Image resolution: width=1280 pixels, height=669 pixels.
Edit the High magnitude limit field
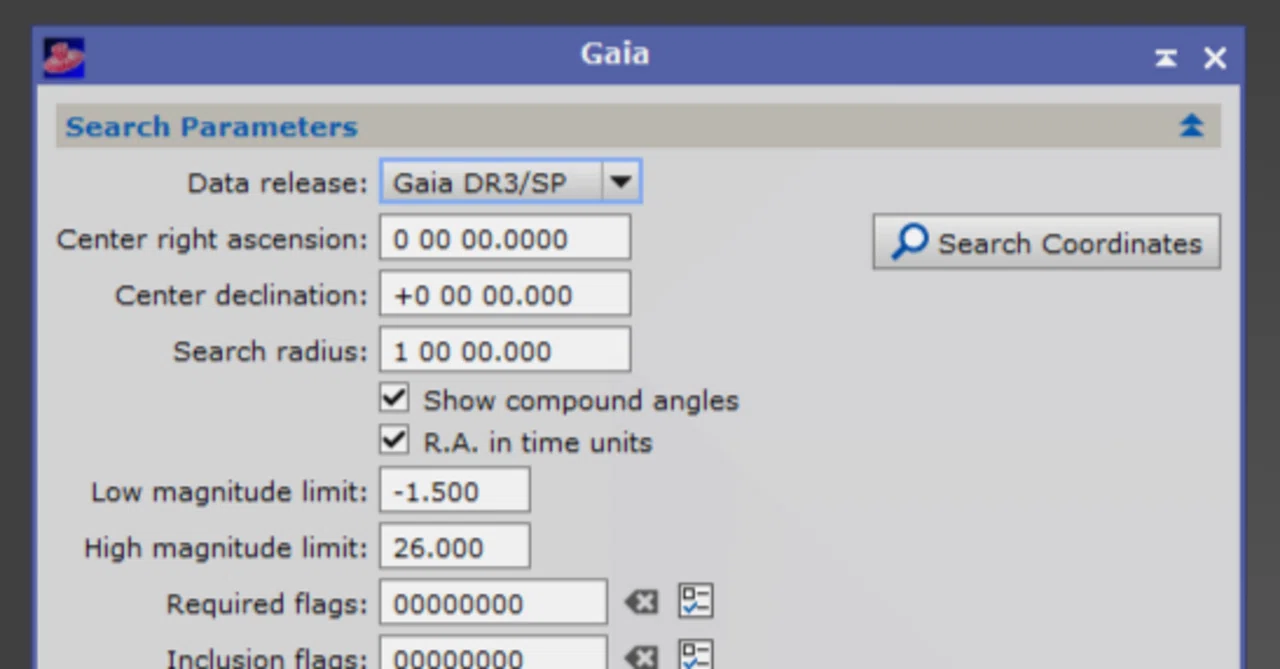[454, 547]
